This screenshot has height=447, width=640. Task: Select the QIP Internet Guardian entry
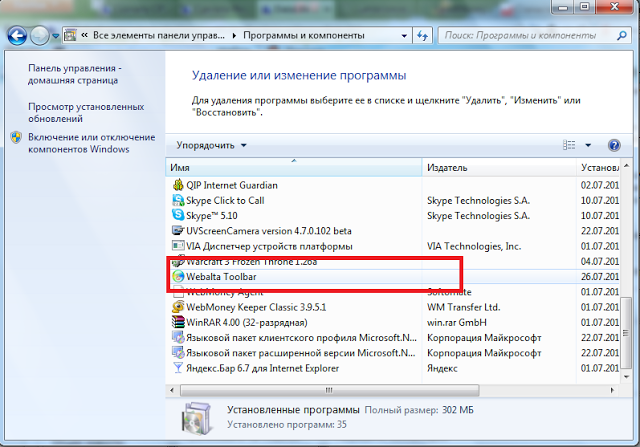coord(231,185)
